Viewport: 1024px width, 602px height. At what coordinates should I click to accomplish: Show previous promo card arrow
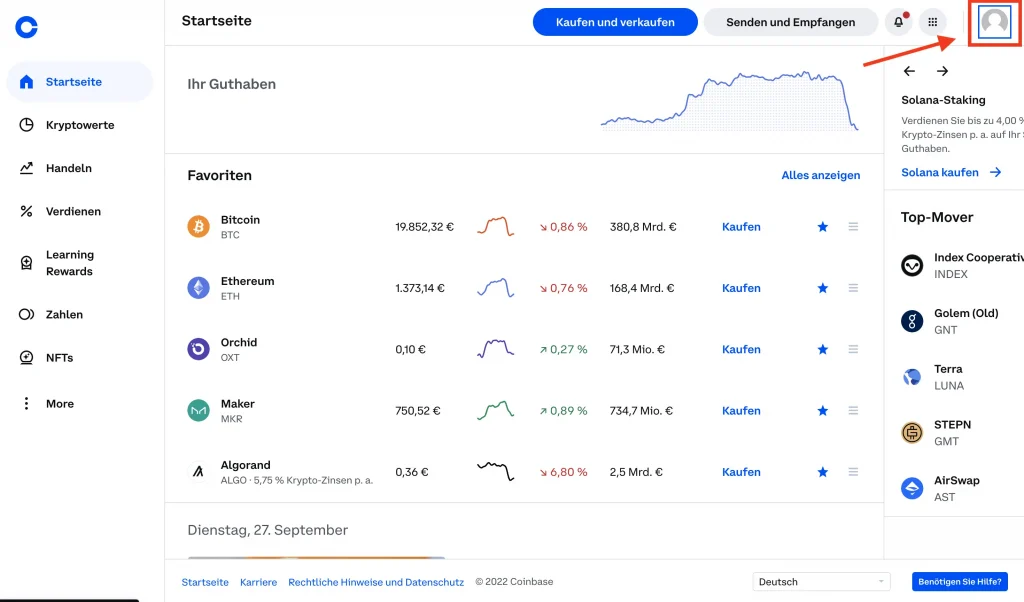[x=909, y=71]
